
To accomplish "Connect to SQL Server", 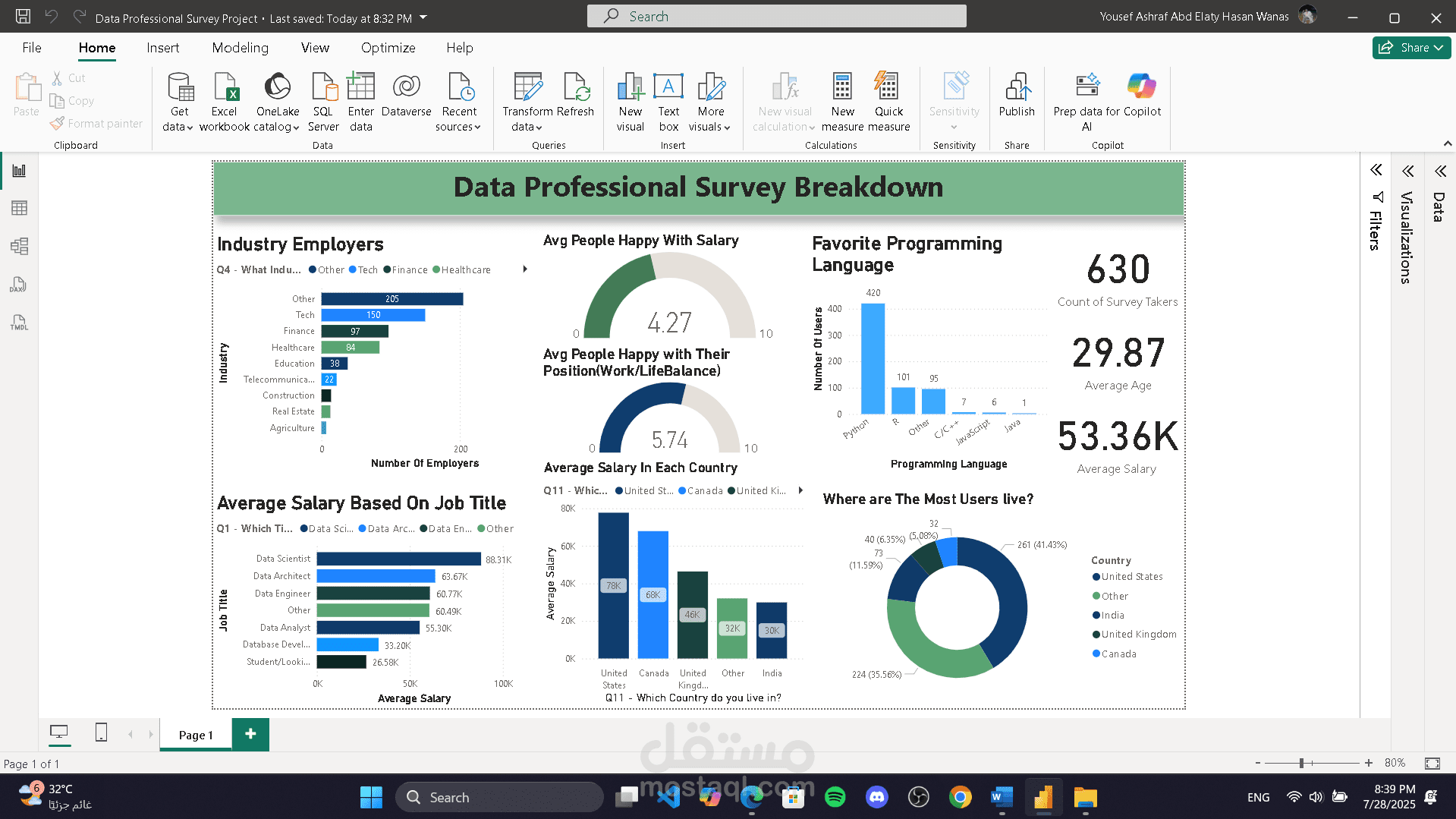I will pos(323,102).
